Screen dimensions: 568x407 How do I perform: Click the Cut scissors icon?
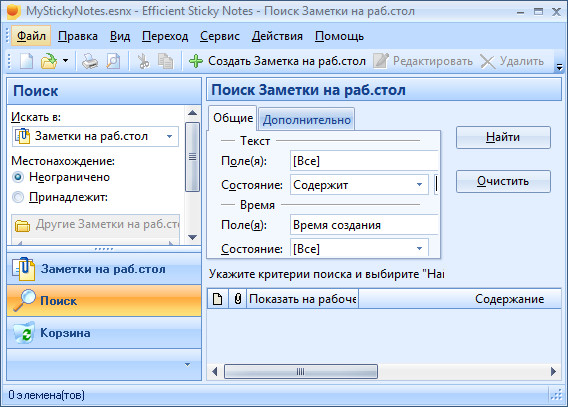point(143,61)
